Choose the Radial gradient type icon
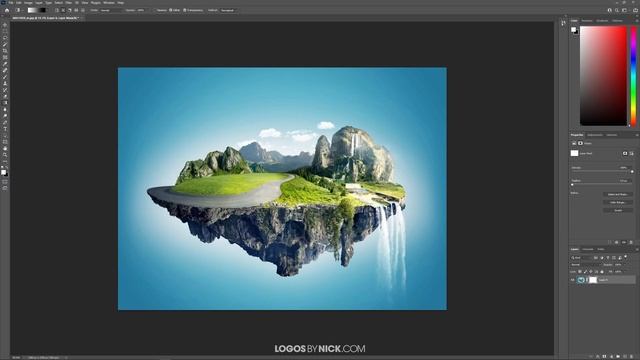Viewport: 640px width, 360px height. [63, 10]
